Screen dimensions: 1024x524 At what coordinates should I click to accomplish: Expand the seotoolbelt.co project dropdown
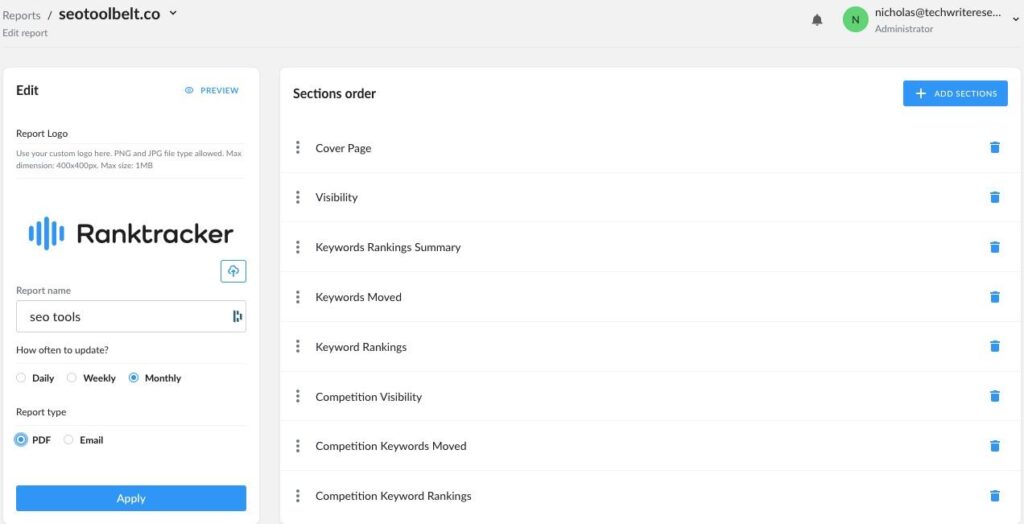pyautogui.click(x=173, y=14)
